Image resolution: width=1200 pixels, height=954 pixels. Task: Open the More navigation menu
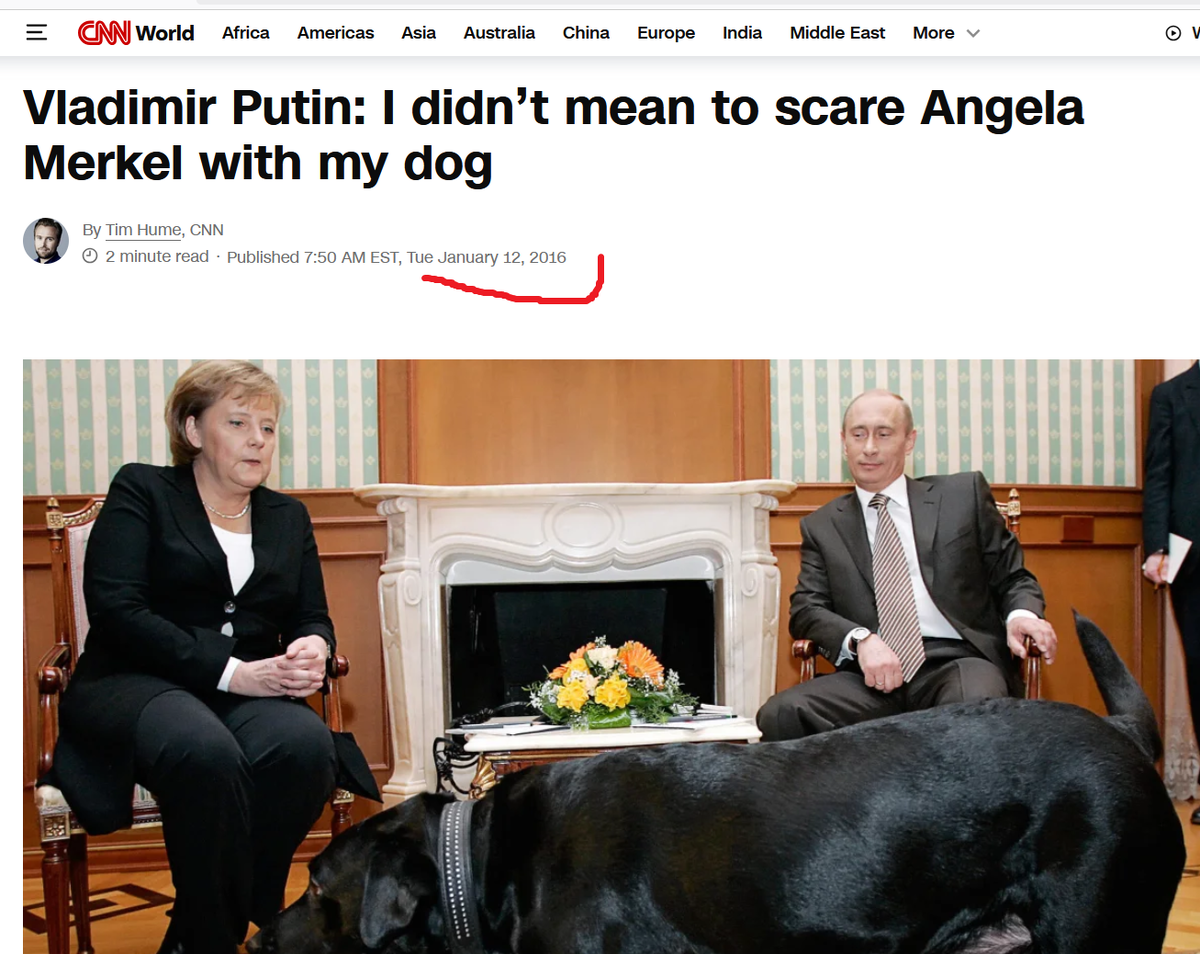point(946,33)
